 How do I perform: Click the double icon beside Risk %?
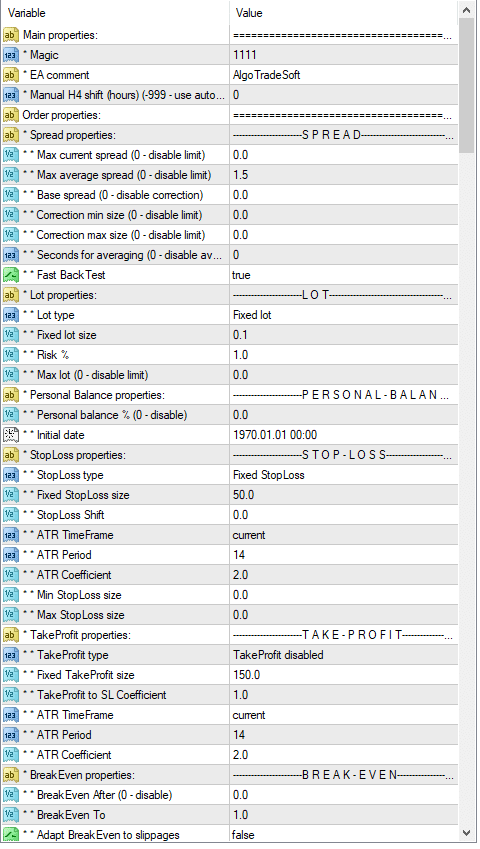click(11, 355)
